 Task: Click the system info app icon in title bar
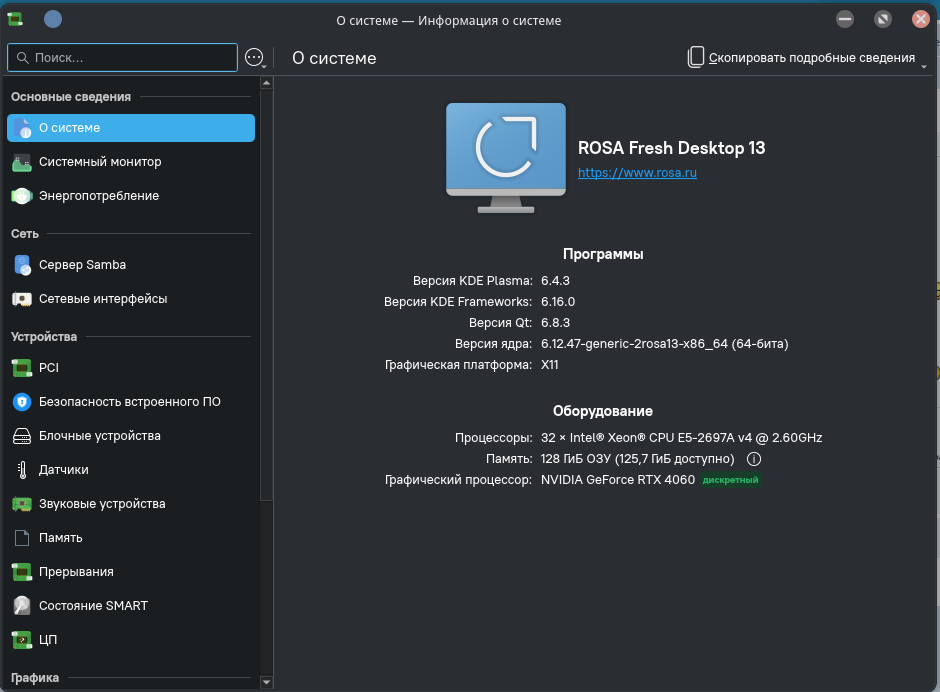coord(15,19)
